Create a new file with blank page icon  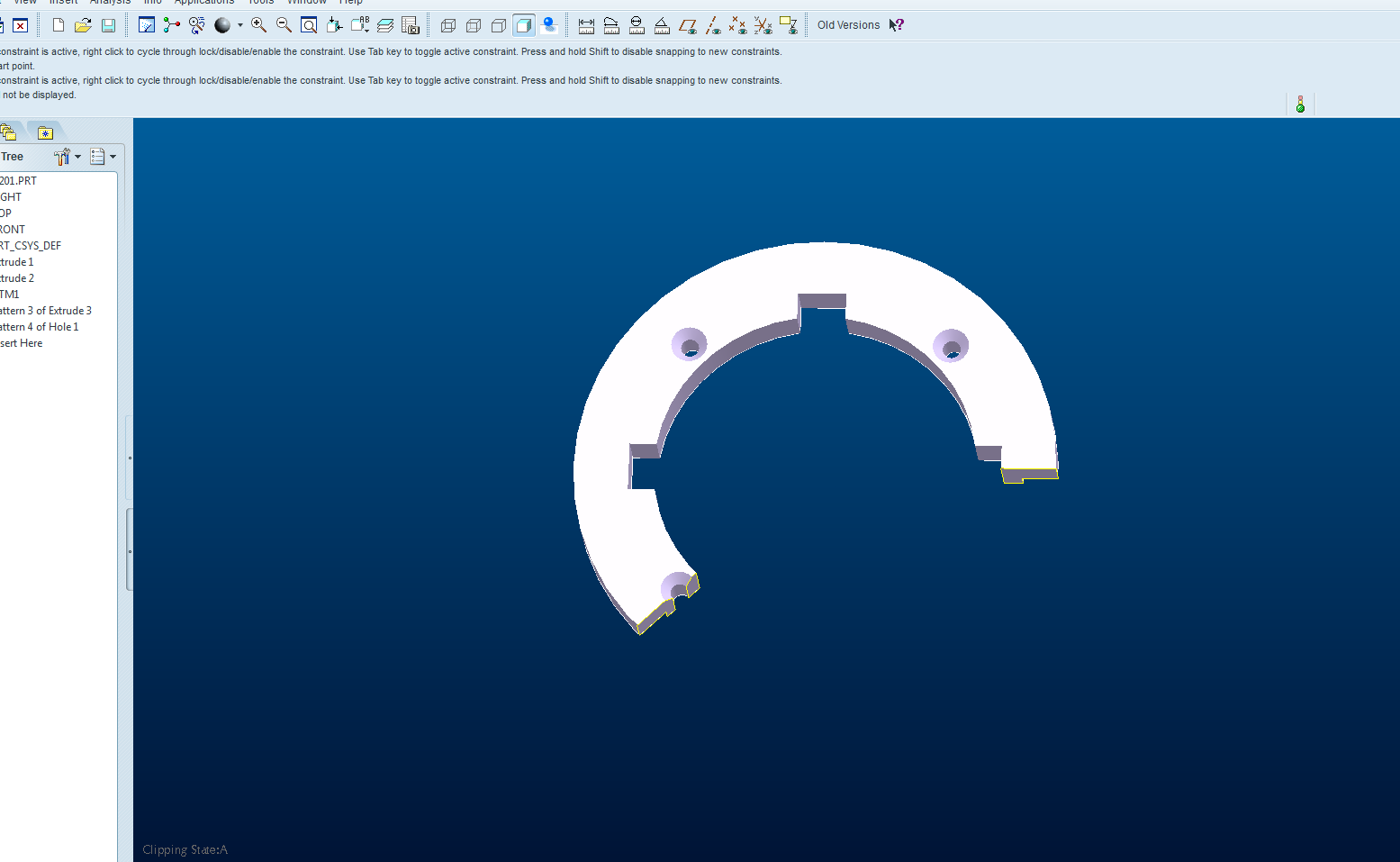click(59, 25)
